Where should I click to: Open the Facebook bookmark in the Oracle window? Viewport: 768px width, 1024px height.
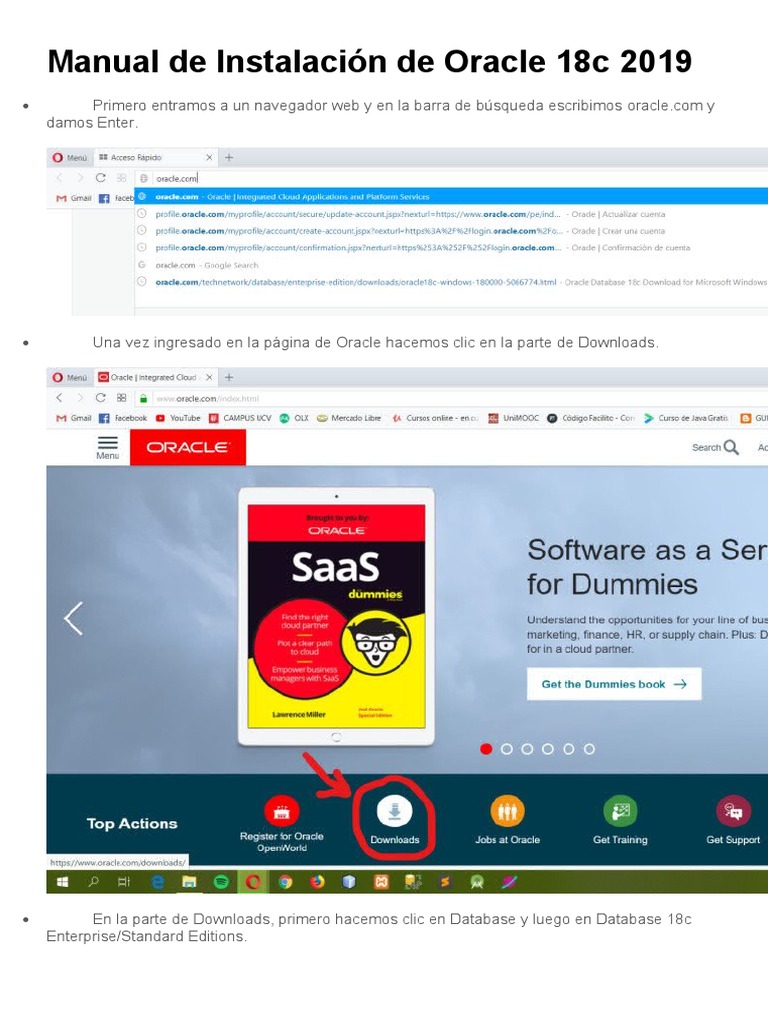(123, 418)
